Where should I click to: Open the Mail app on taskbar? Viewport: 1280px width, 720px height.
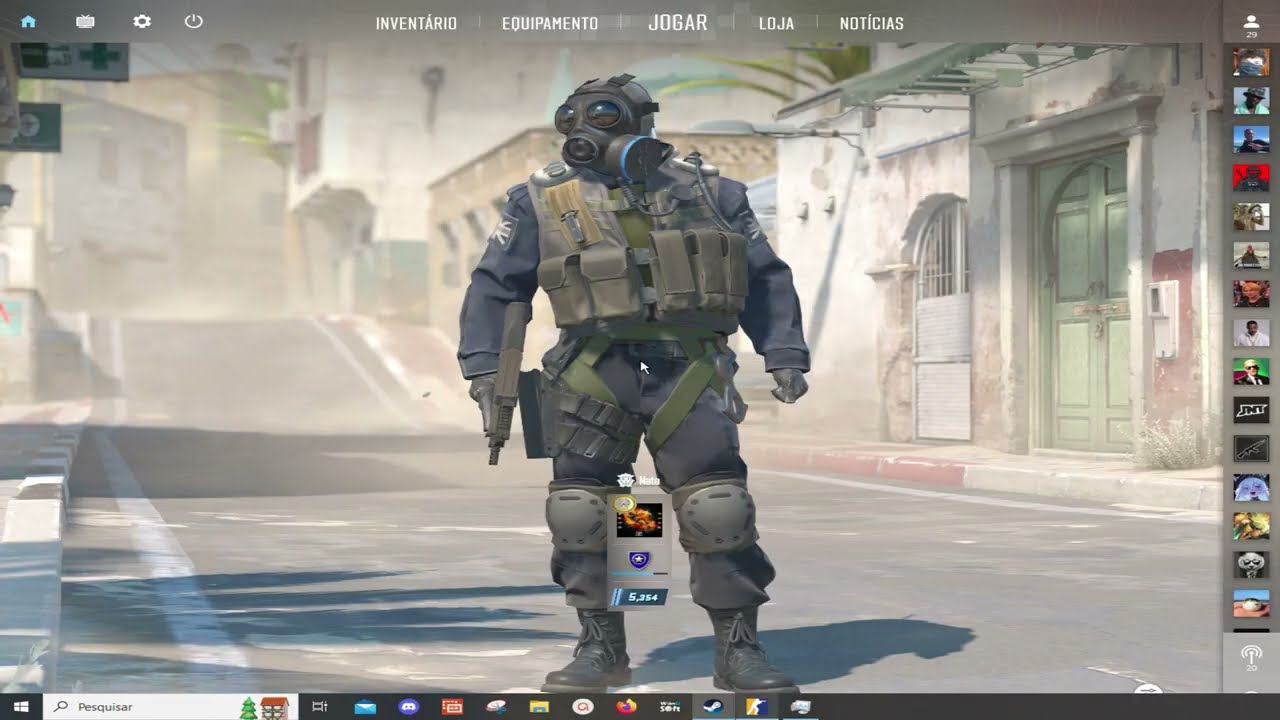tap(364, 707)
